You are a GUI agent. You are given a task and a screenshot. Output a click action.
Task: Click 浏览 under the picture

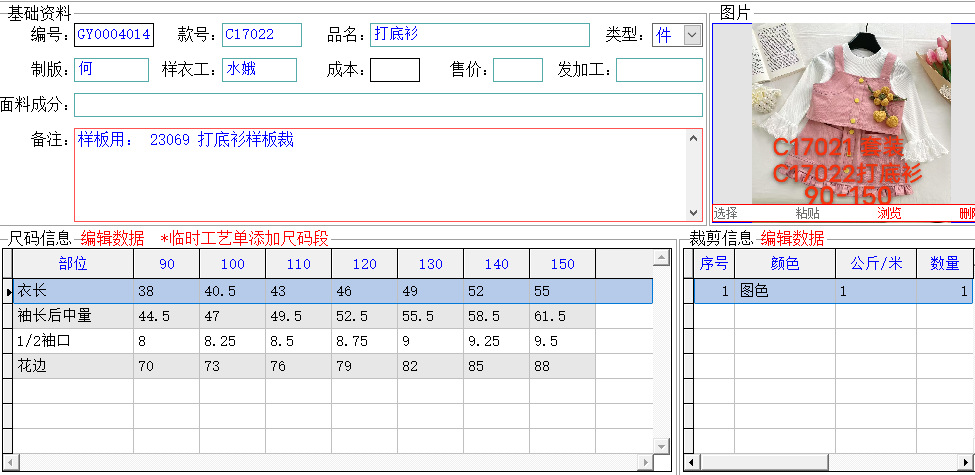[889, 213]
